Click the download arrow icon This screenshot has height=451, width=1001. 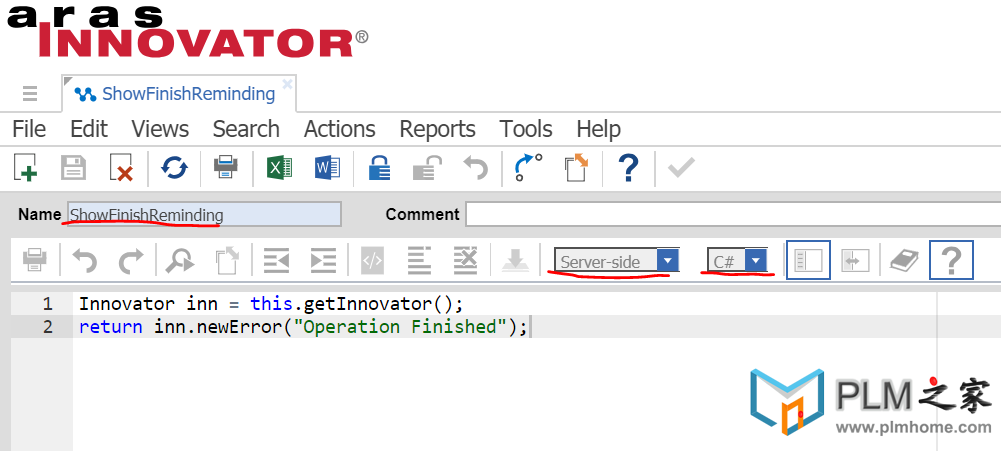tap(515, 260)
